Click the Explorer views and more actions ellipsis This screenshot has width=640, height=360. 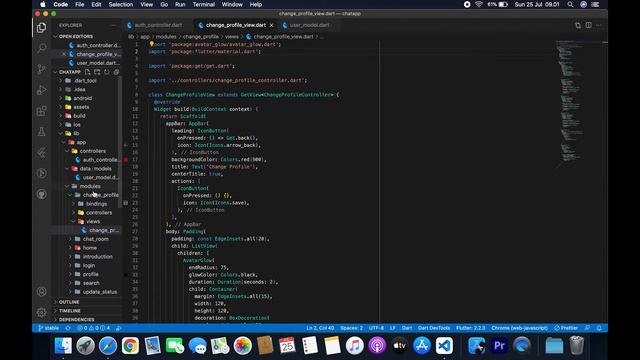[x=113, y=25]
